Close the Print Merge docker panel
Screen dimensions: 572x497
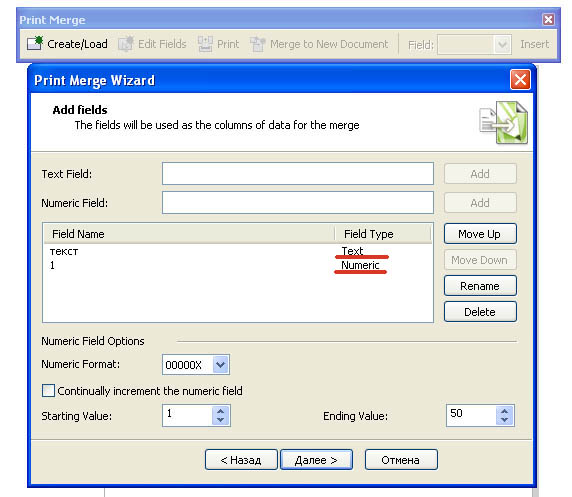(548, 19)
